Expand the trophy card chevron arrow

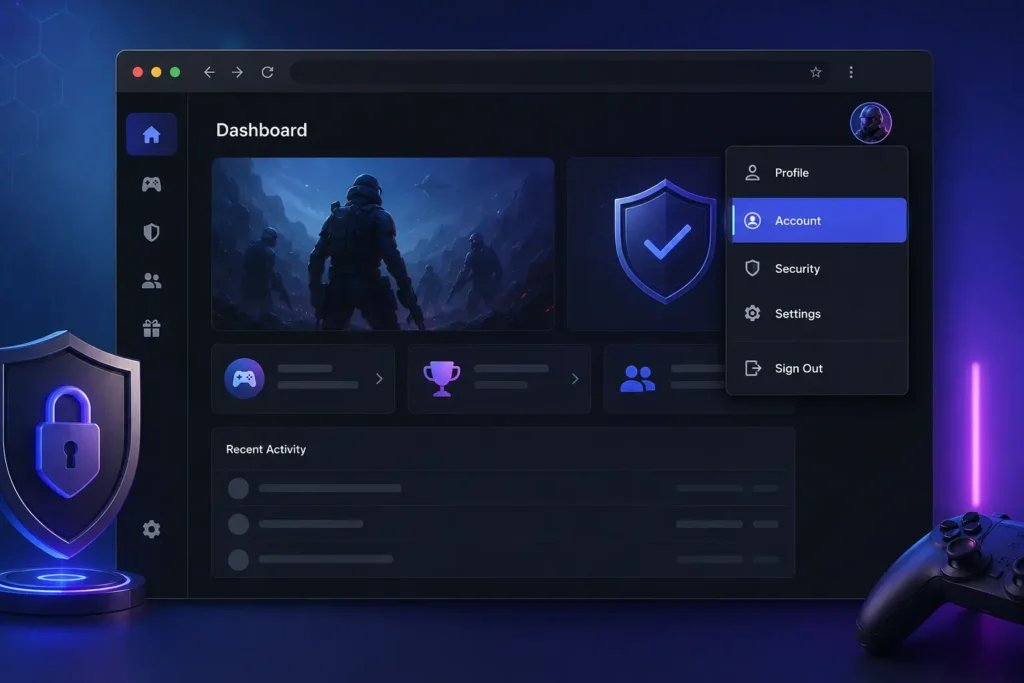coord(575,379)
